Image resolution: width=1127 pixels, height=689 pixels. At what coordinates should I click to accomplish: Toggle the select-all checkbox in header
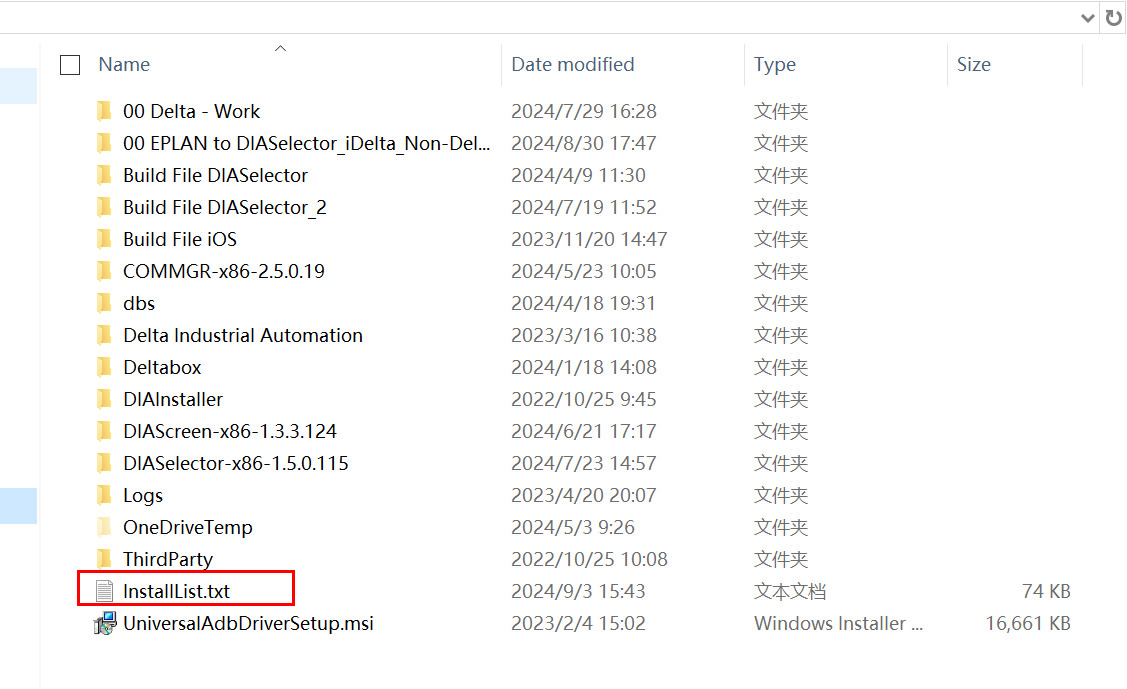tap(70, 65)
